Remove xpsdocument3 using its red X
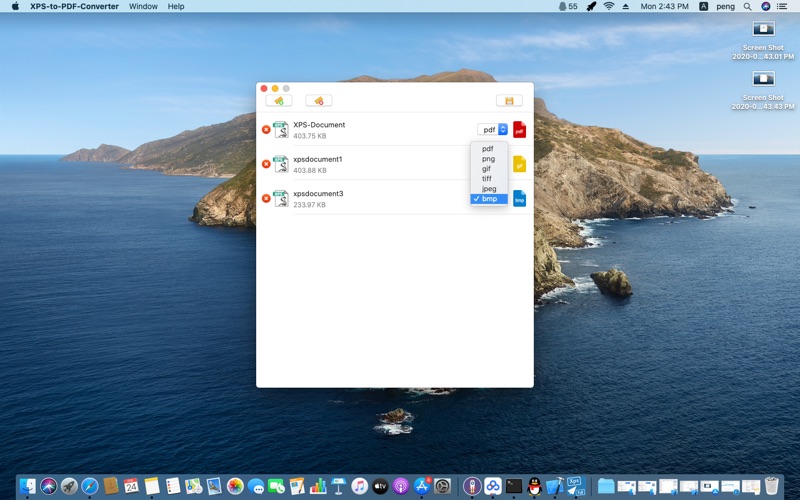This screenshot has width=800, height=500. tap(266, 198)
